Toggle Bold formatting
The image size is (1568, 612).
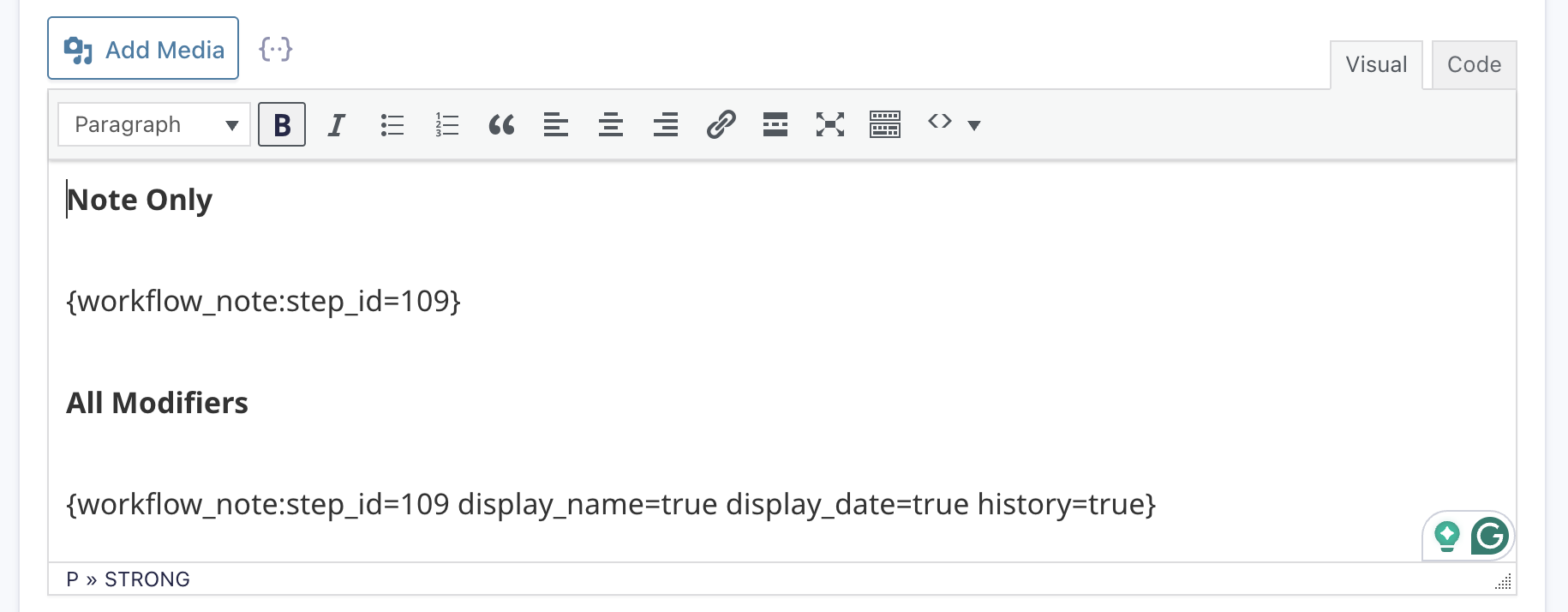click(282, 124)
